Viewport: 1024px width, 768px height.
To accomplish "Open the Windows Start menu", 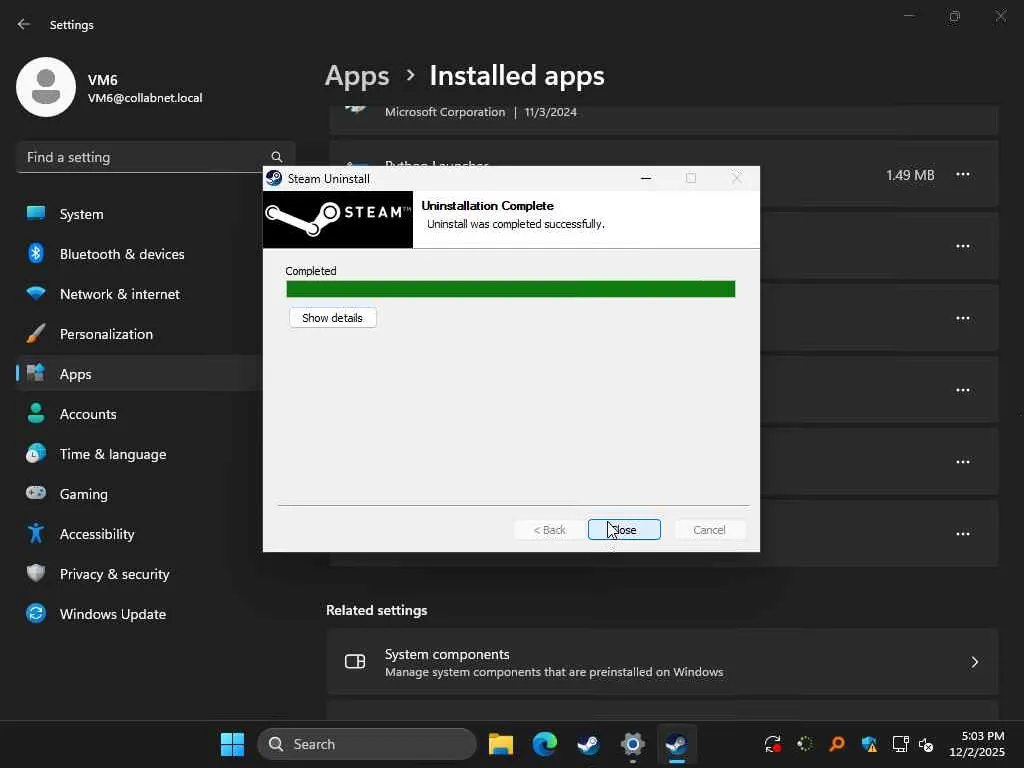I will [232, 744].
